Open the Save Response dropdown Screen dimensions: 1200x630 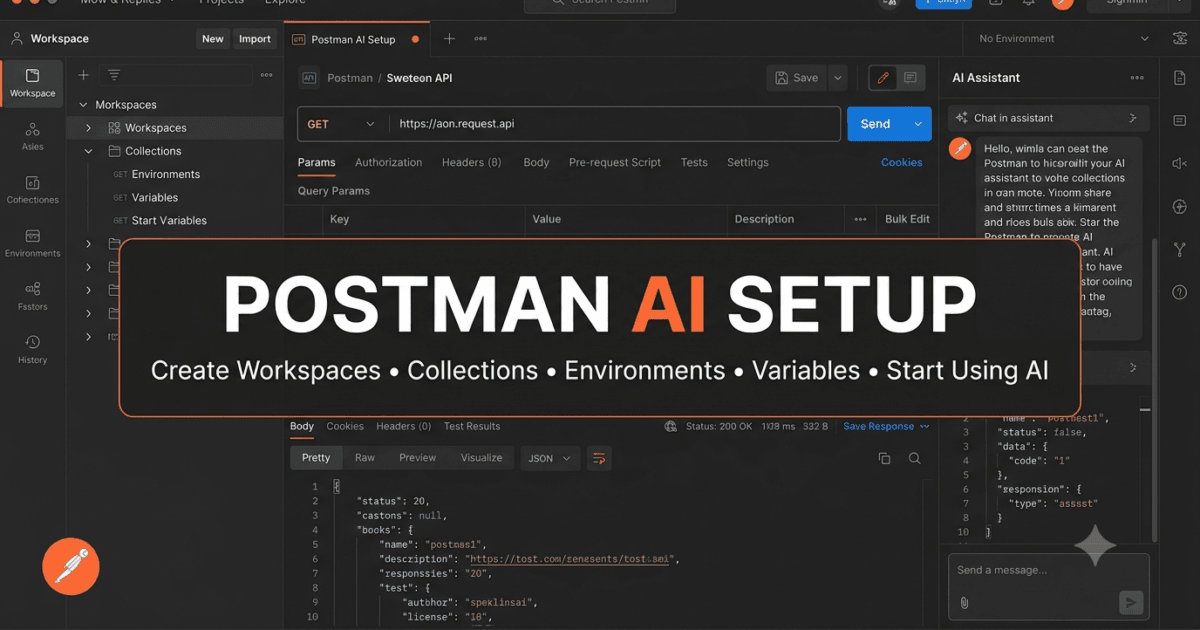coord(886,426)
